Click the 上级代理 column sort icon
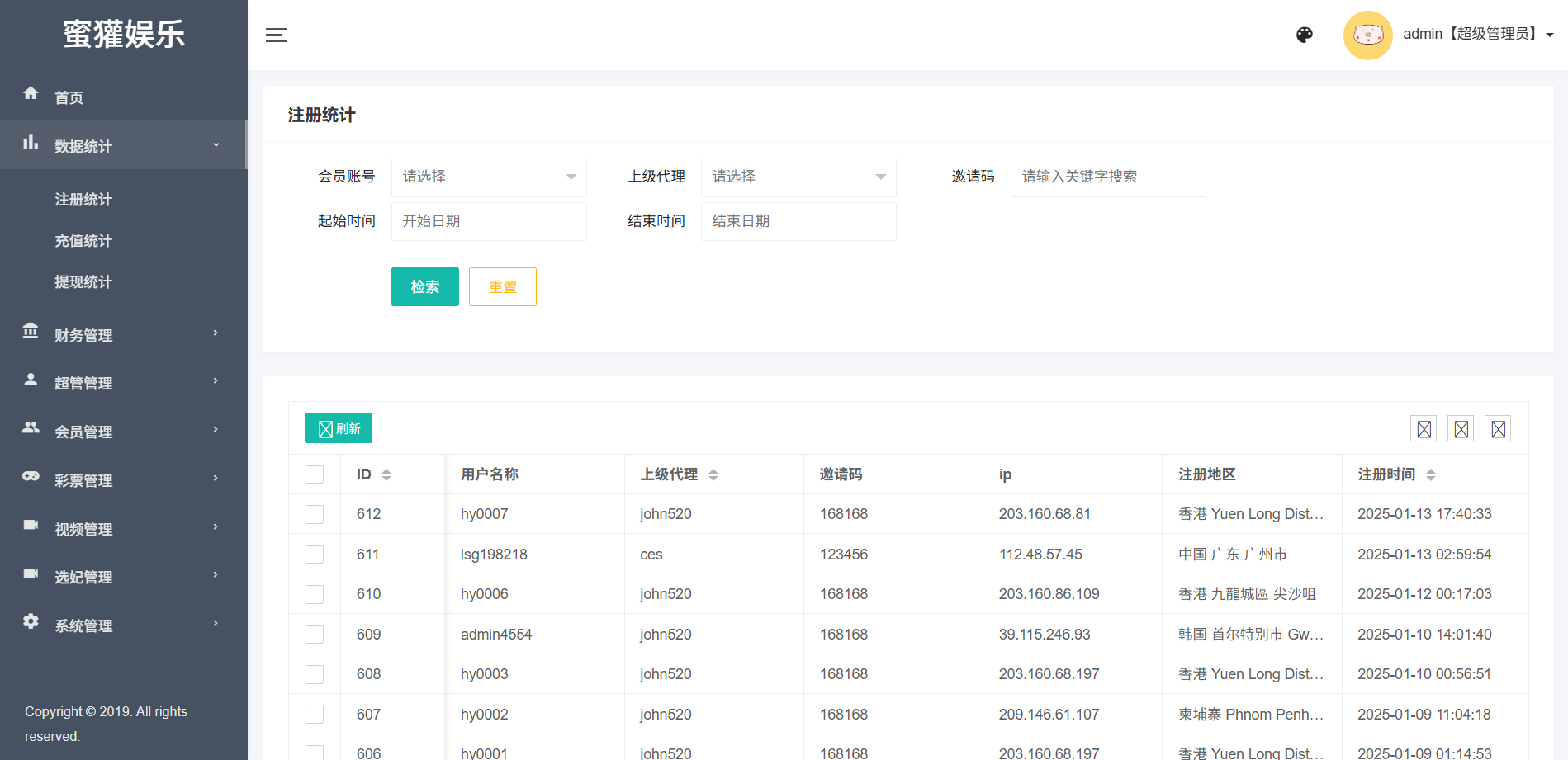1568x760 pixels. coord(713,474)
